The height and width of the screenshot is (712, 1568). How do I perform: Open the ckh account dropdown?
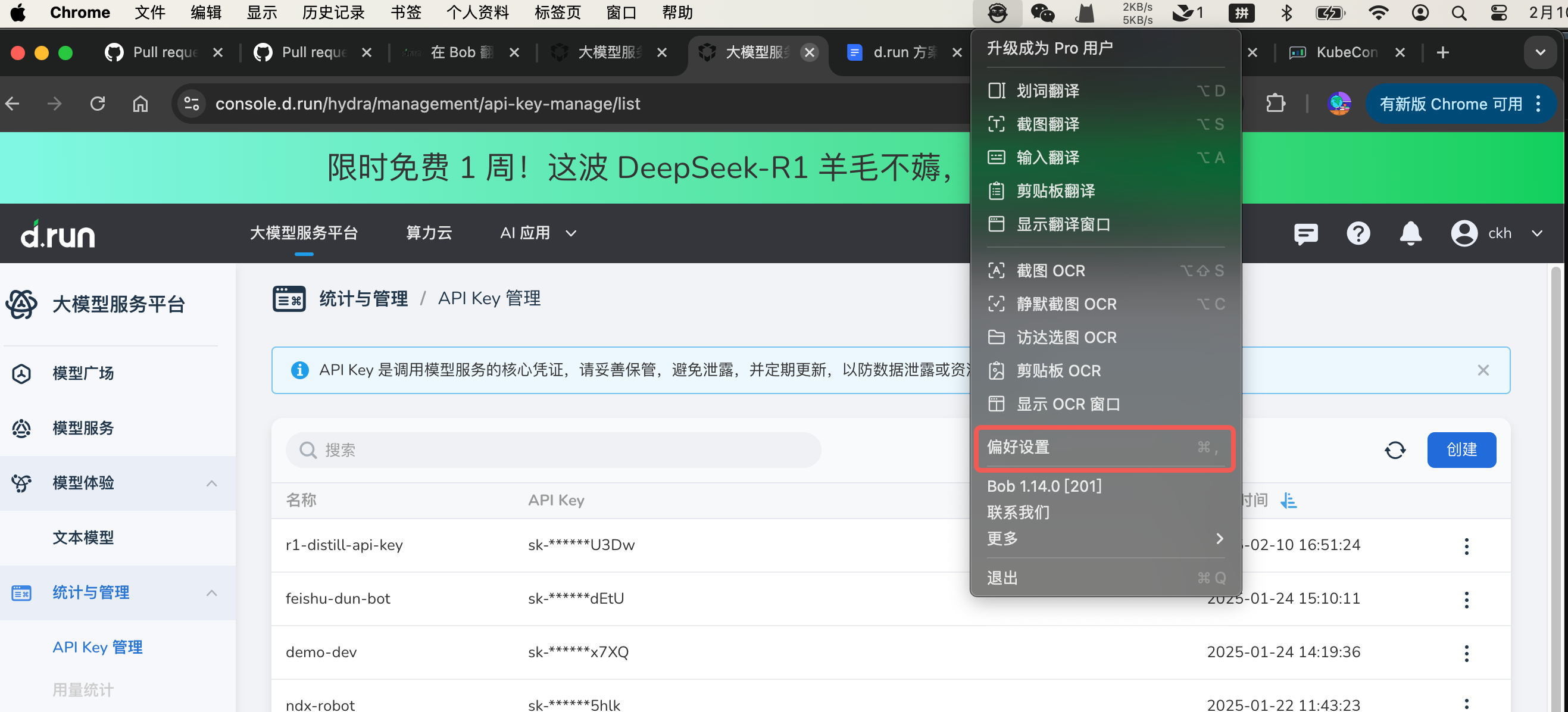pos(1498,233)
